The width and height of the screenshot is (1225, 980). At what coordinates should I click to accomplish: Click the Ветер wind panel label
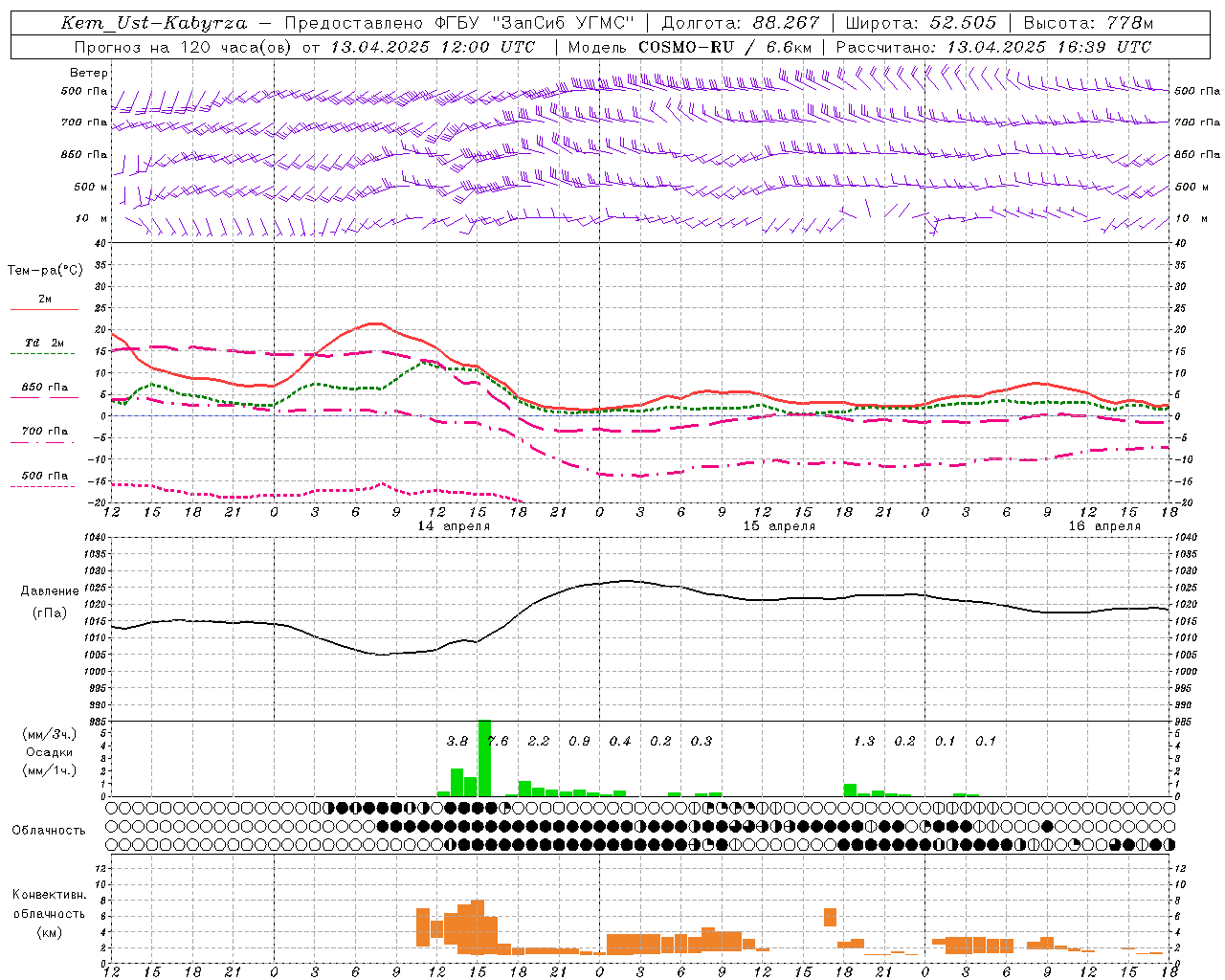pyautogui.click(x=89, y=73)
